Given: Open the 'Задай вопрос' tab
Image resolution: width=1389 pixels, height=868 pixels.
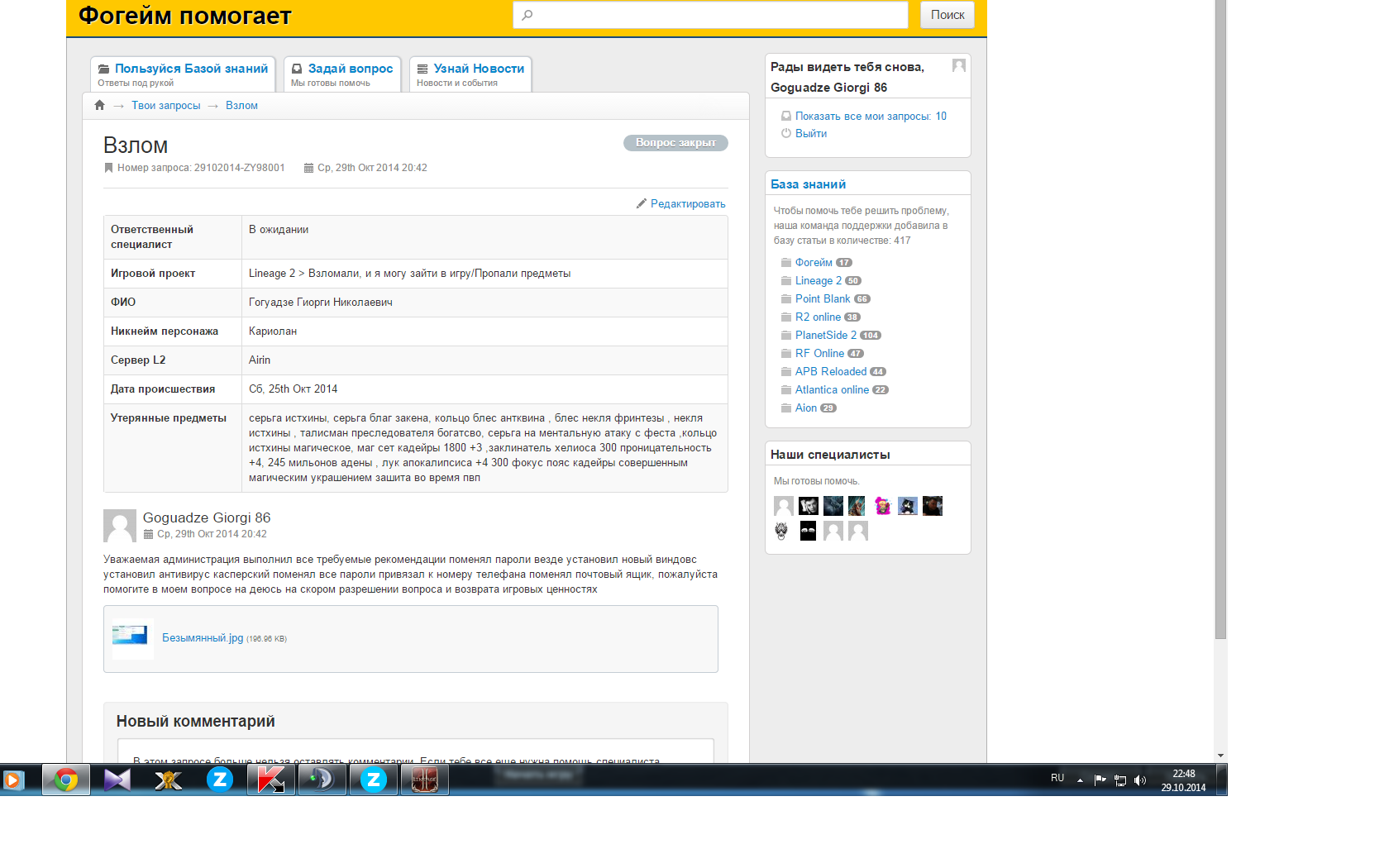Looking at the screenshot, I should coord(342,74).
